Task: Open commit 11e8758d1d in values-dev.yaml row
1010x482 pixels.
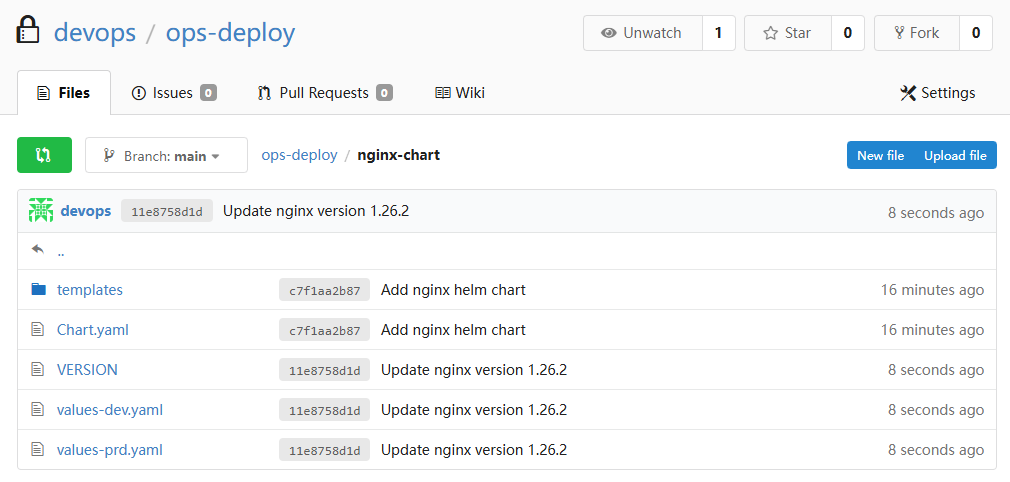Action: [x=325, y=410]
